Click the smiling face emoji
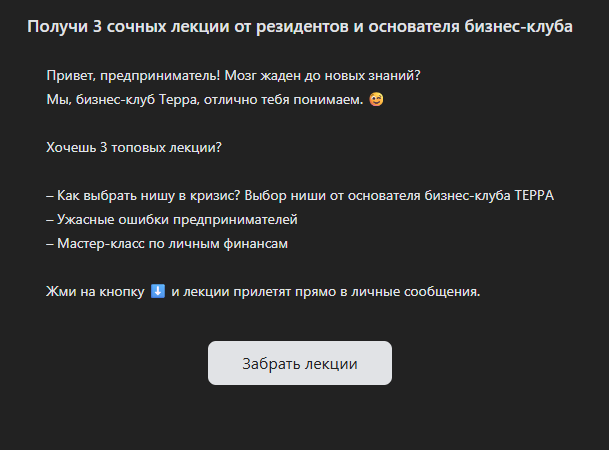This screenshot has width=609, height=450. [x=376, y=100]
